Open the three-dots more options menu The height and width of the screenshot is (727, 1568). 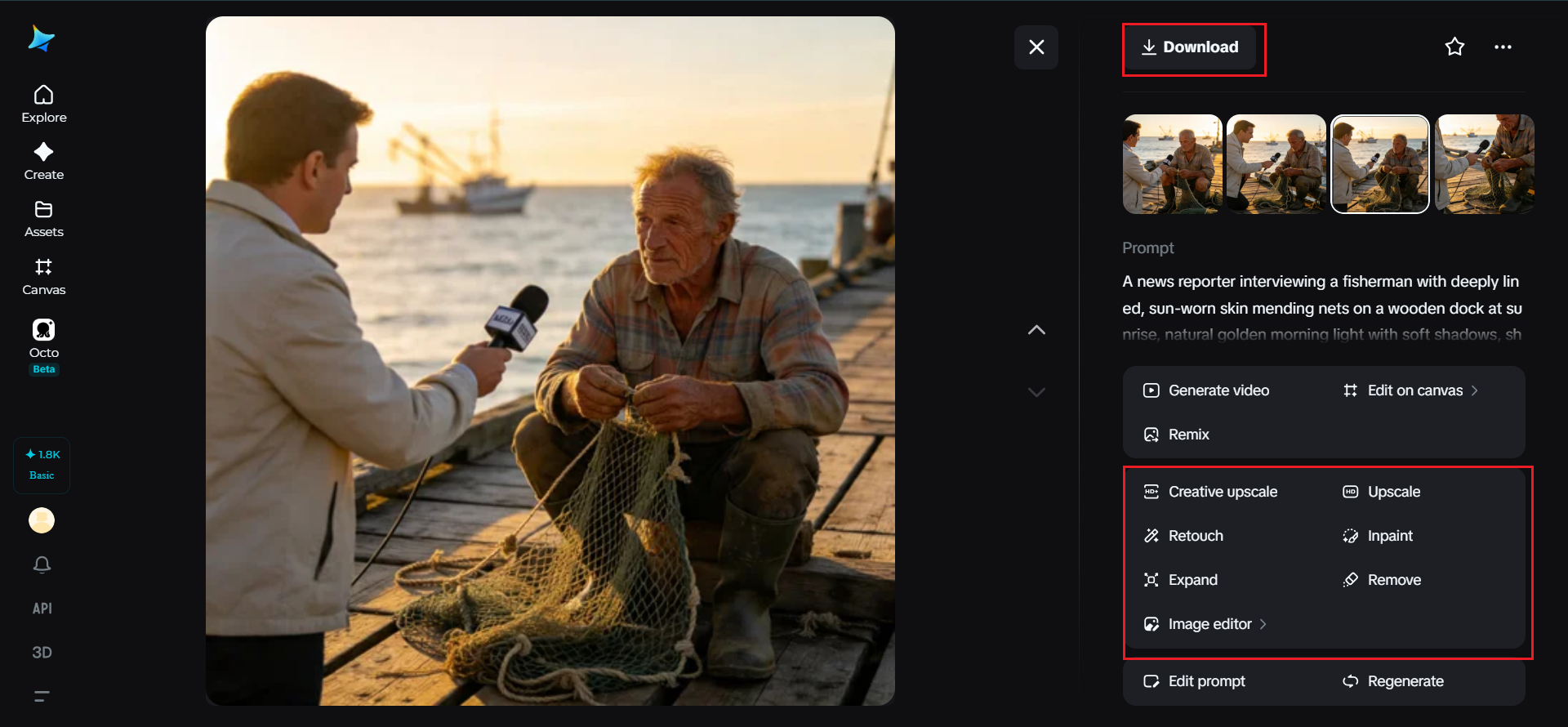pyautogui.click(x=1503, y=47)
